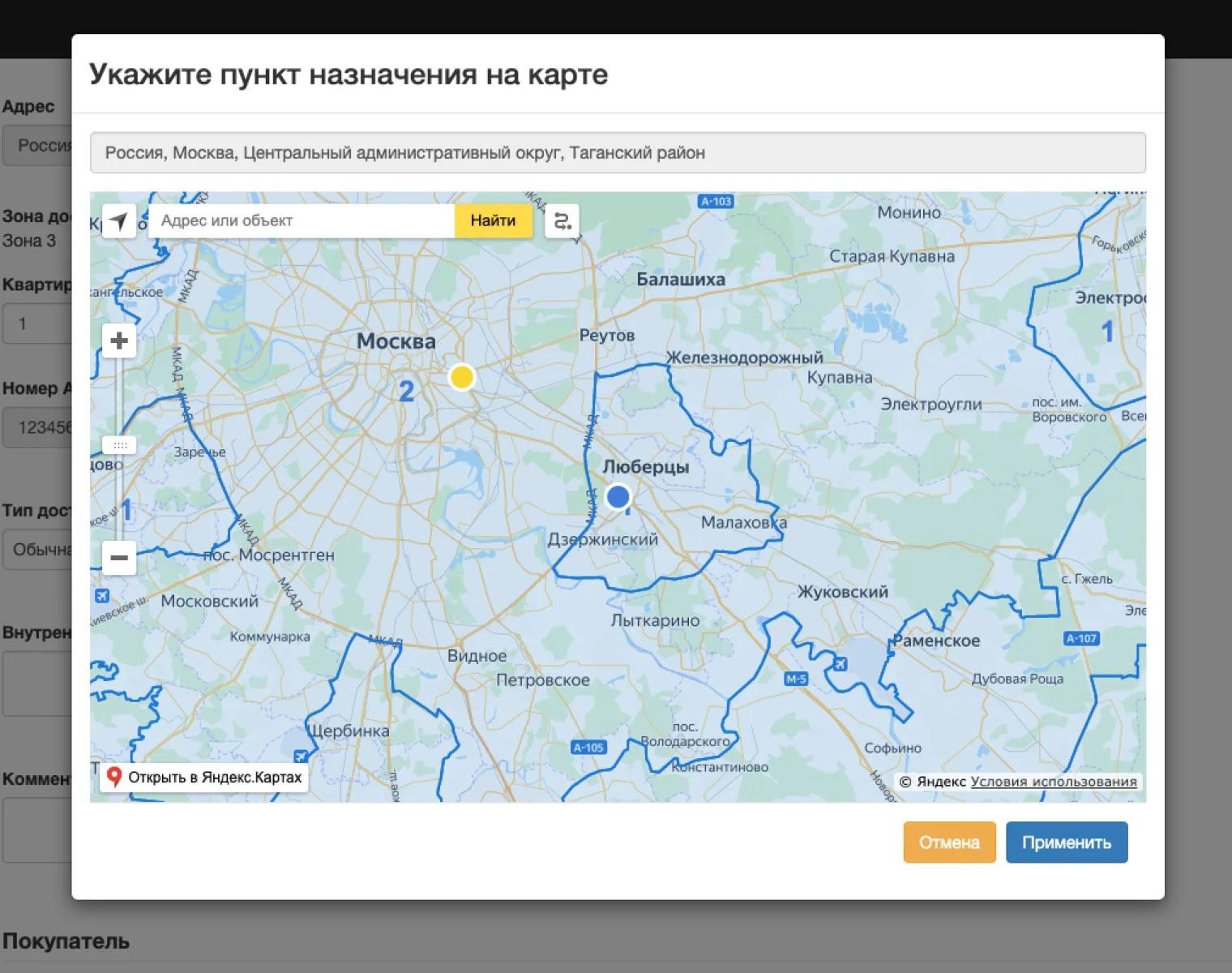1232x973 pixels.
Task: Click the M-5 highway badge
Action: 796,679
